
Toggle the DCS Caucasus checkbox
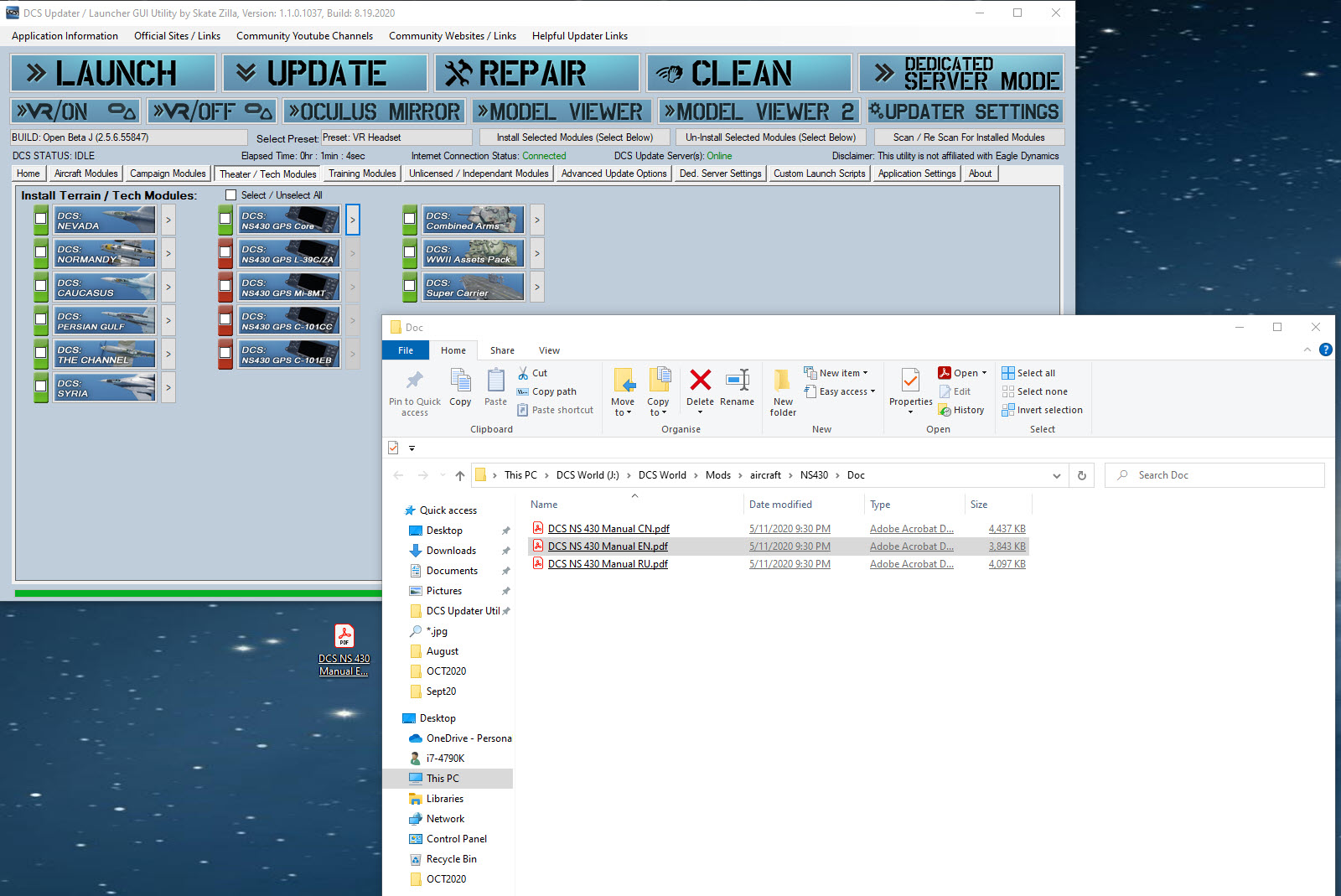40,287
